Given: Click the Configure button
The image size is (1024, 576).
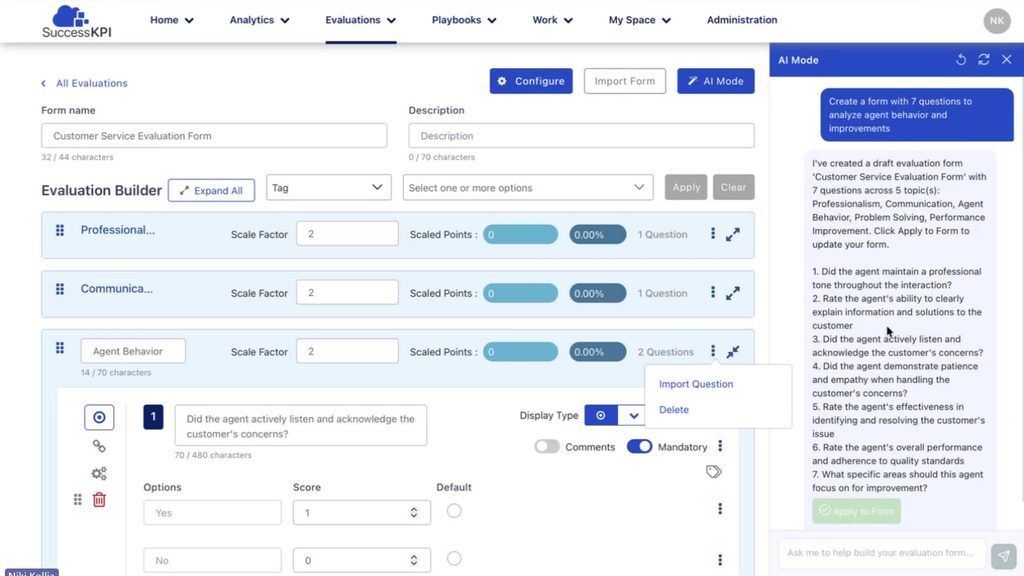Looking at the screenshot, I should click(531, 81).
